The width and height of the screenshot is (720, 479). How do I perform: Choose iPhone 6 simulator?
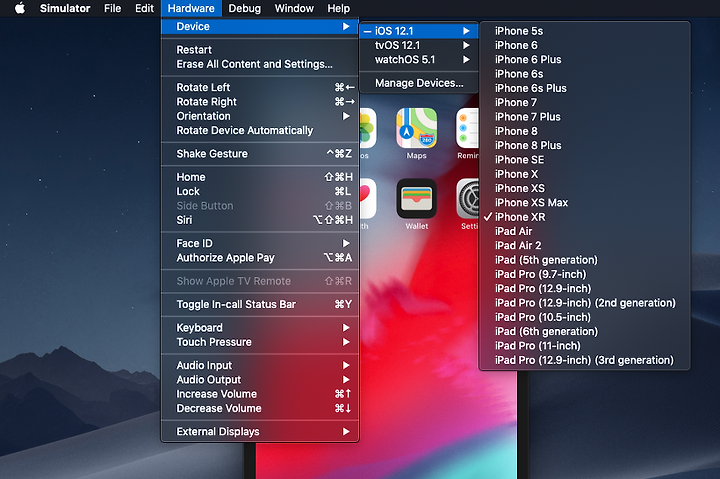click(x=585, y=45)
